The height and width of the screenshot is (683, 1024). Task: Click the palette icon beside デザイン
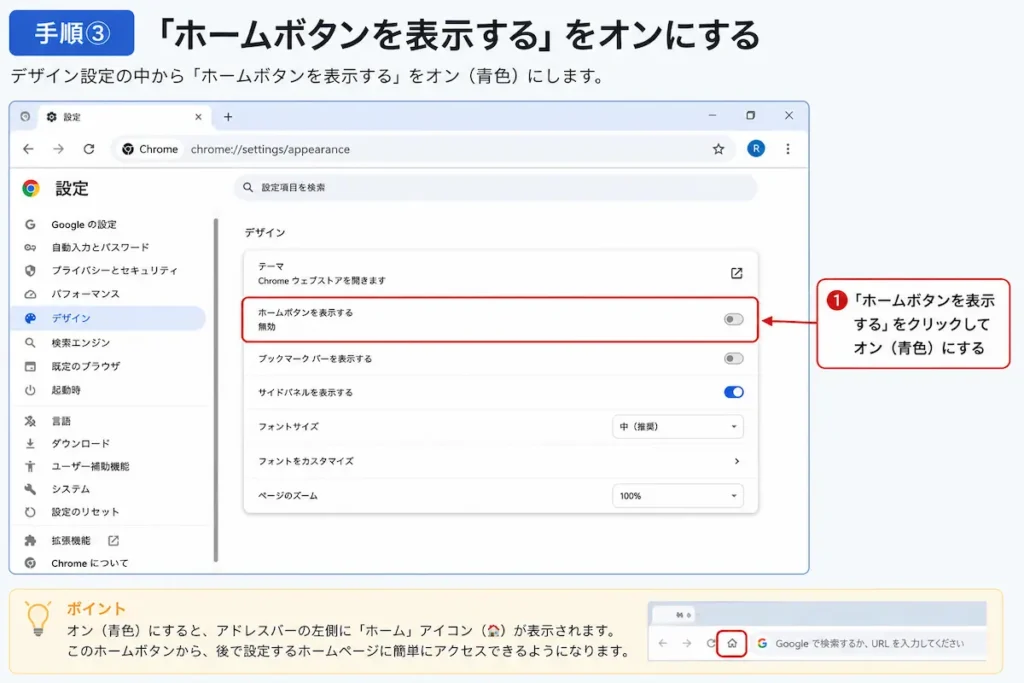(x=30, y=318)
